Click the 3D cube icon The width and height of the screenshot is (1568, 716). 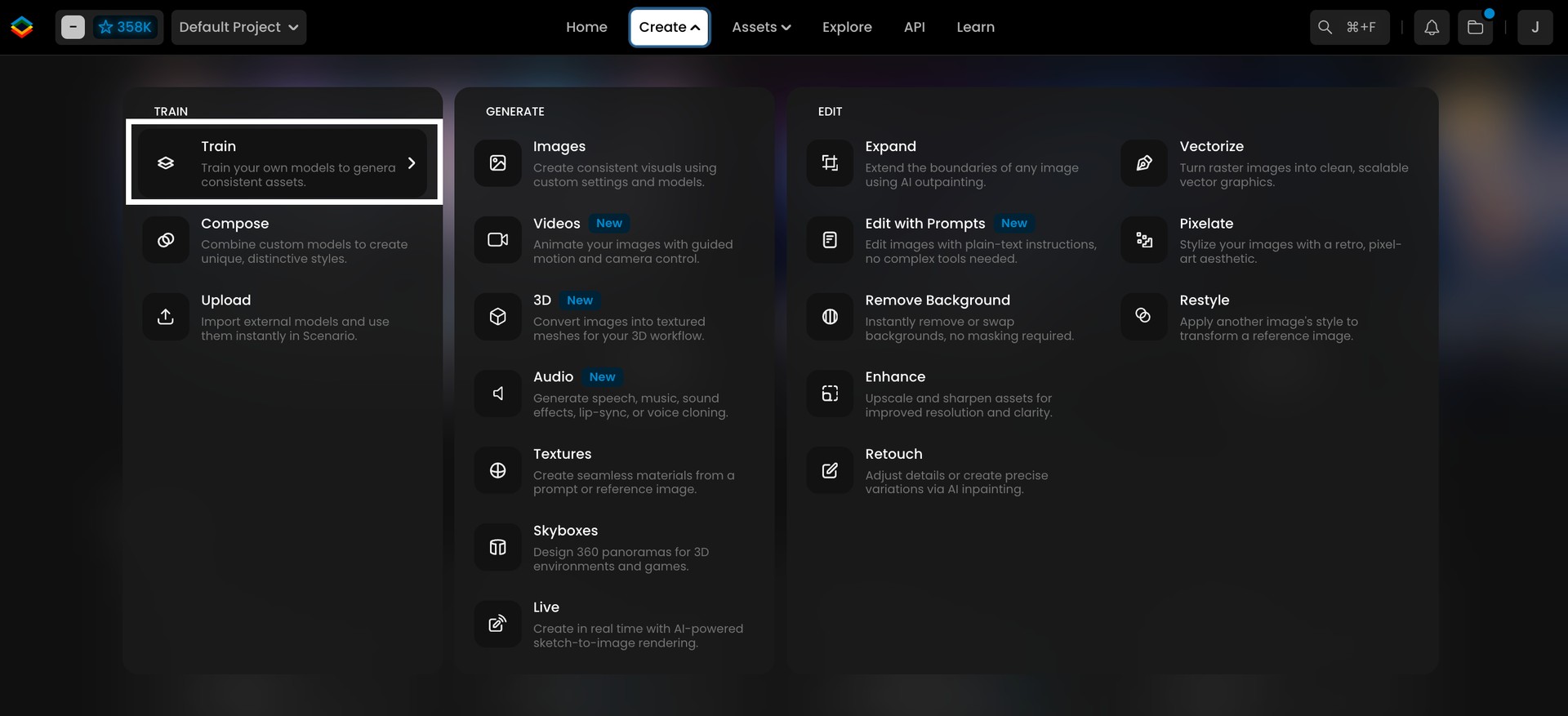497,317
